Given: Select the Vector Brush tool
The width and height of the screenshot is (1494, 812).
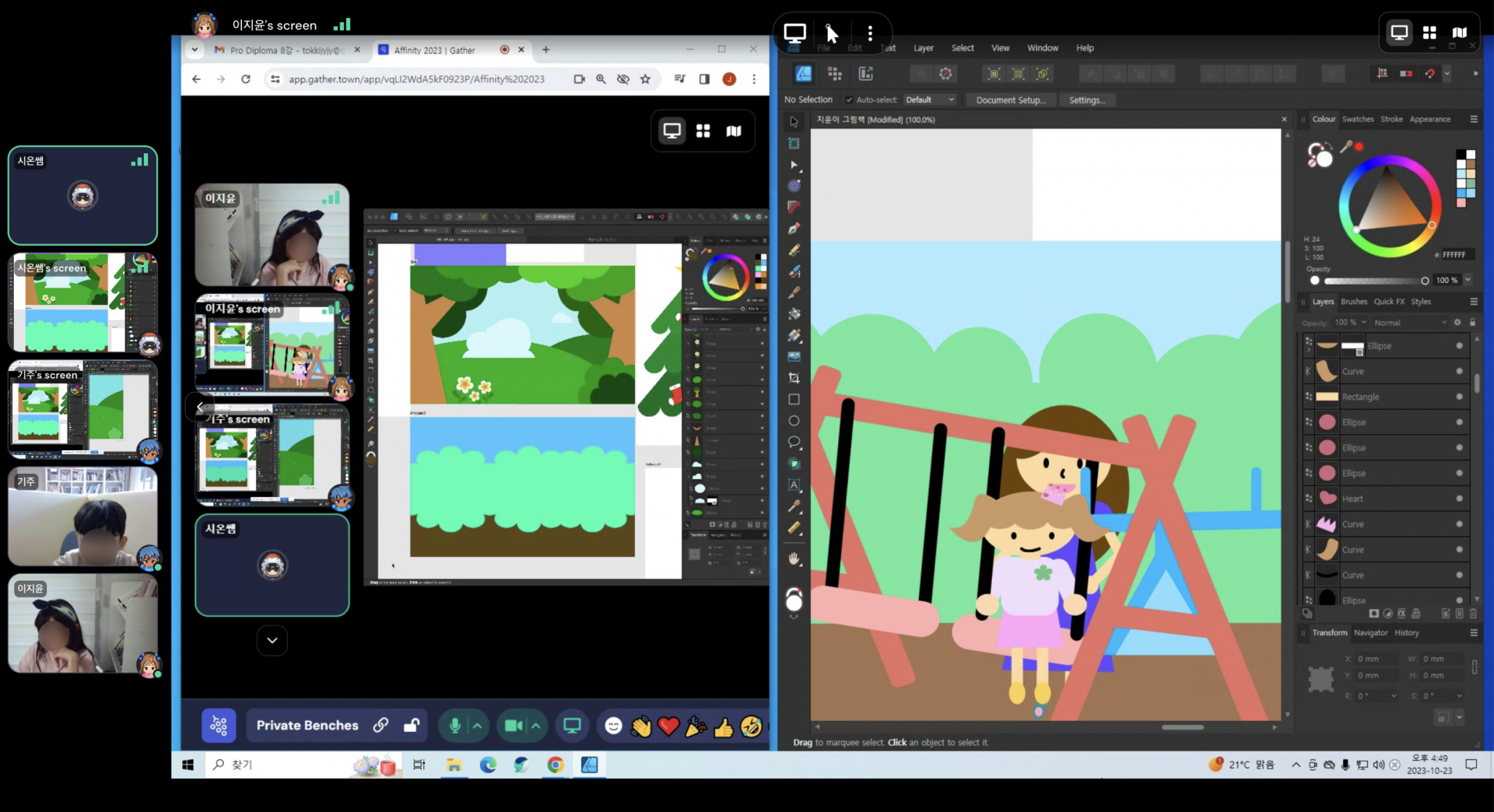Looking at the screenshot, I should (794, 271).
